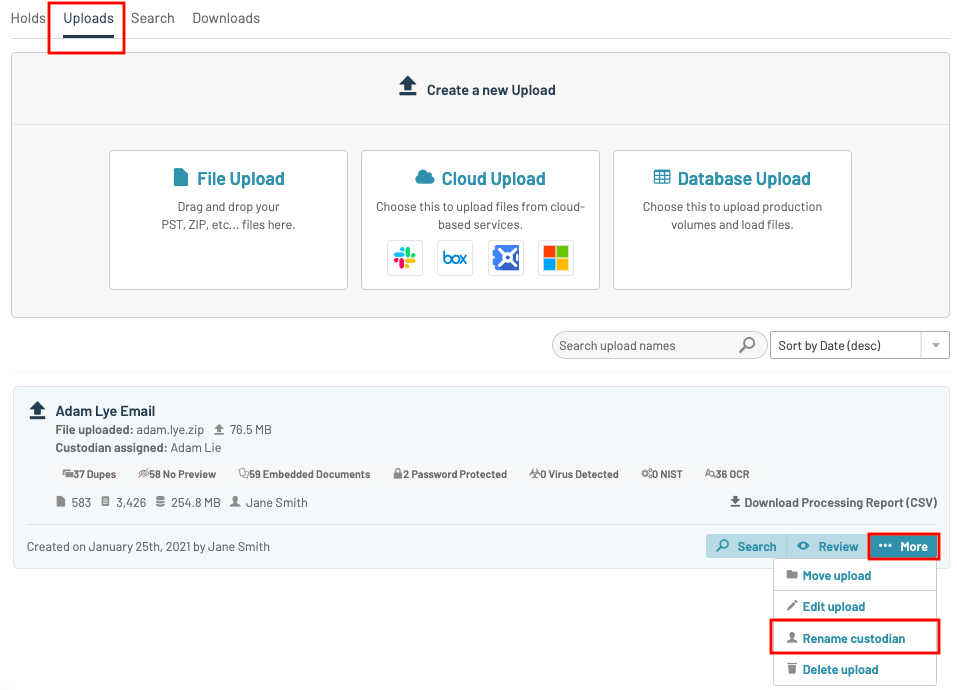The height and width of the screenshot is (690, 957).
Task: Click the 254.8 MB storage icon
Action: [x=161, y=501]
